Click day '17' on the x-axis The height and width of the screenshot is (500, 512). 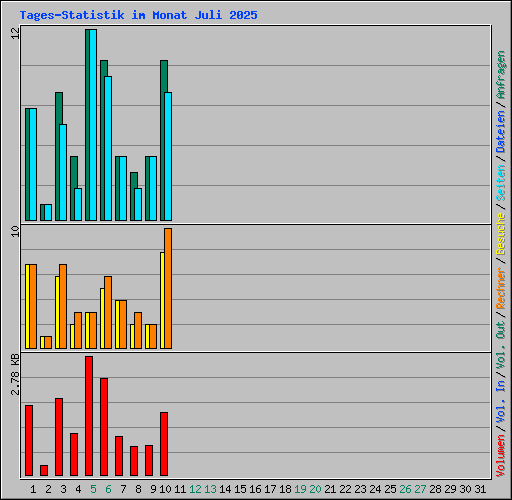click(270, 489)
